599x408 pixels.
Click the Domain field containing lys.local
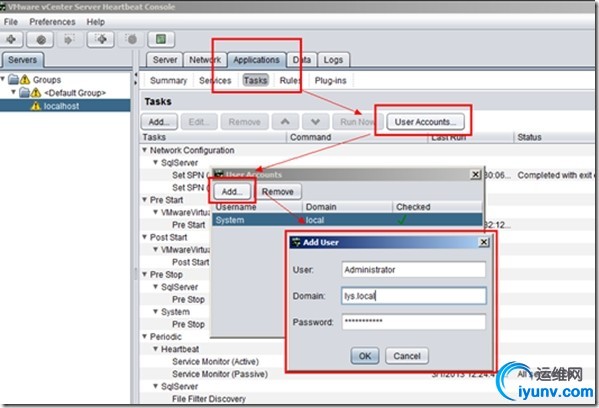(414, 296)
